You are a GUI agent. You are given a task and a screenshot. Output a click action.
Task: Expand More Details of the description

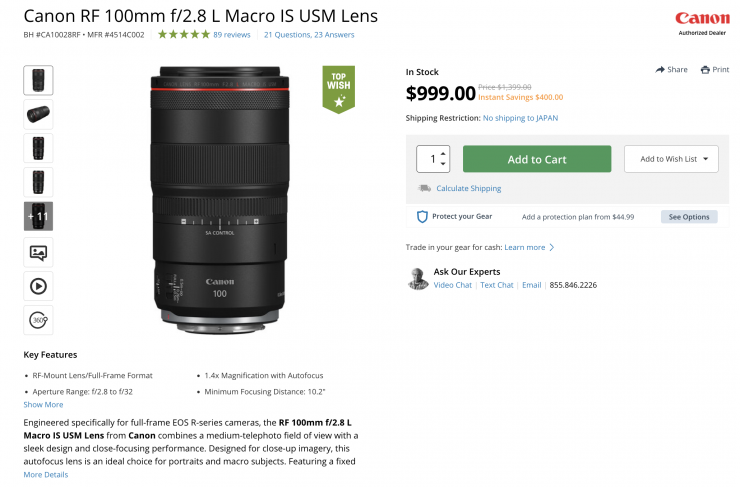pyautogui.click(x=46, y=475)
